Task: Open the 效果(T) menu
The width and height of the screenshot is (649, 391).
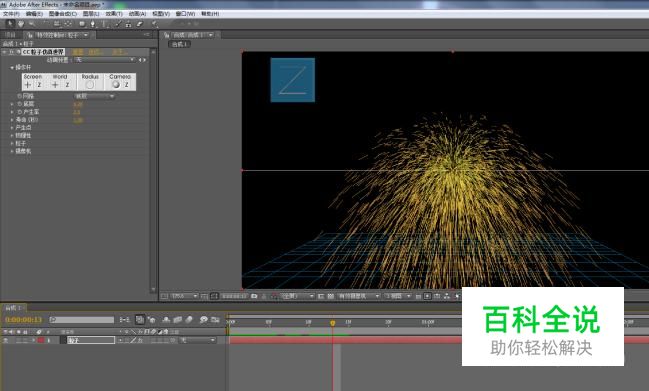Action: 114,14
